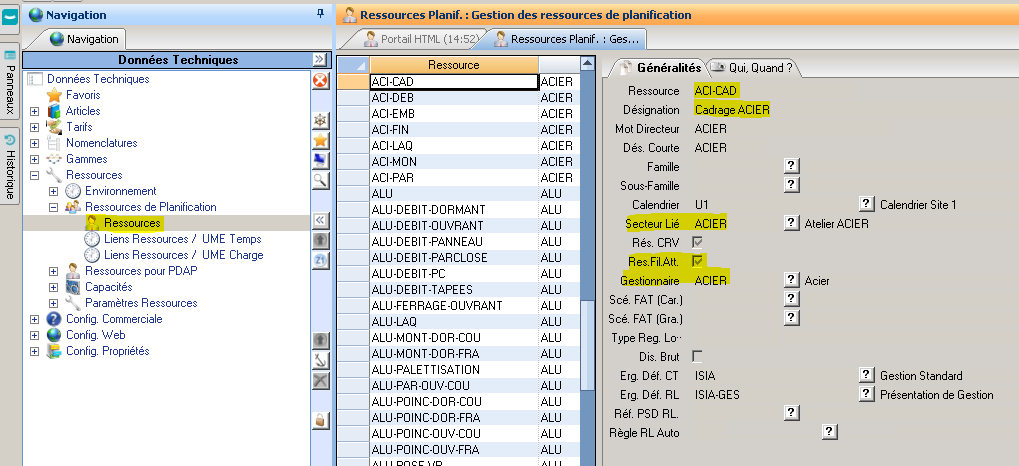Click the star favorites icon in vertical toolbar
The height and width of the screenshot is (466, 1019).
coord(320,141)
